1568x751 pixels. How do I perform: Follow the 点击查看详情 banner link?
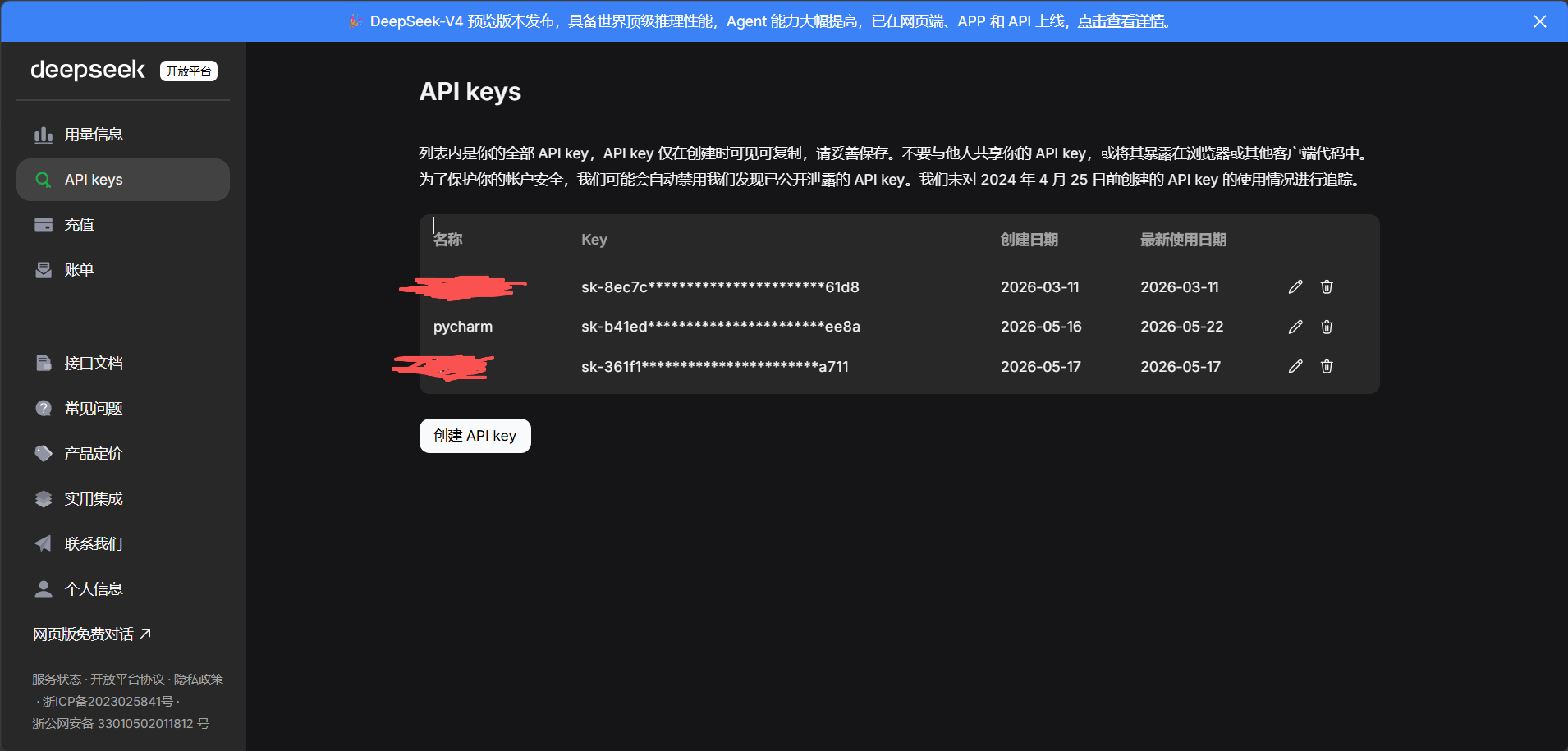click(x=1122, y=21)
